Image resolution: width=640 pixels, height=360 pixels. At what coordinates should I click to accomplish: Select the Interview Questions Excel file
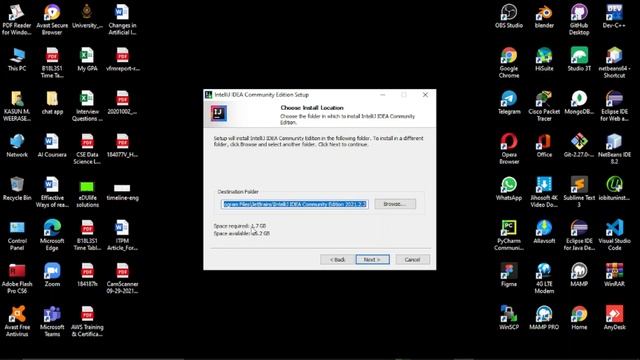87,106
